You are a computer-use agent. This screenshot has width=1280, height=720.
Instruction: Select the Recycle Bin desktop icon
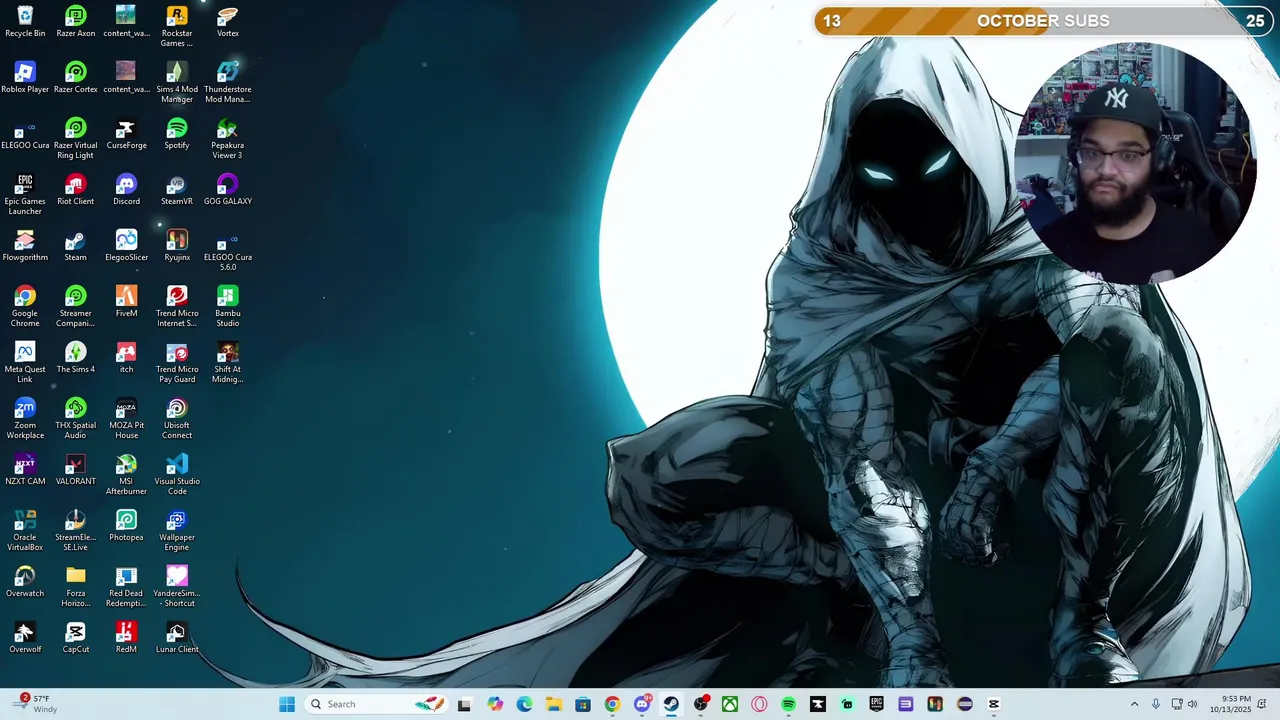25,22
